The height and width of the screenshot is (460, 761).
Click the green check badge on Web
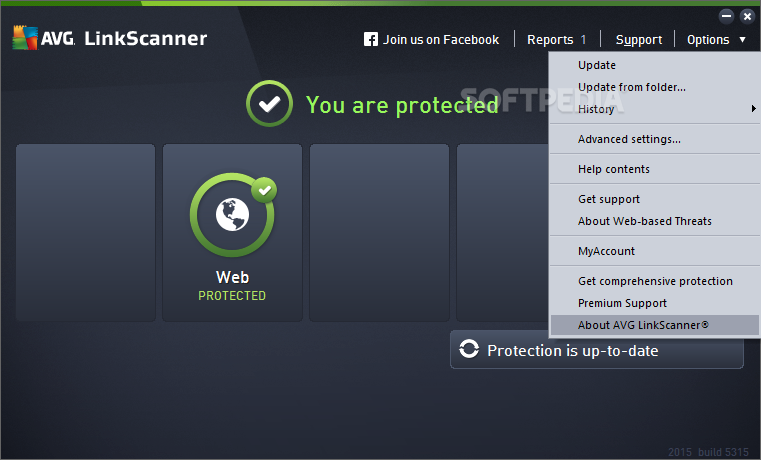[264, 190]
